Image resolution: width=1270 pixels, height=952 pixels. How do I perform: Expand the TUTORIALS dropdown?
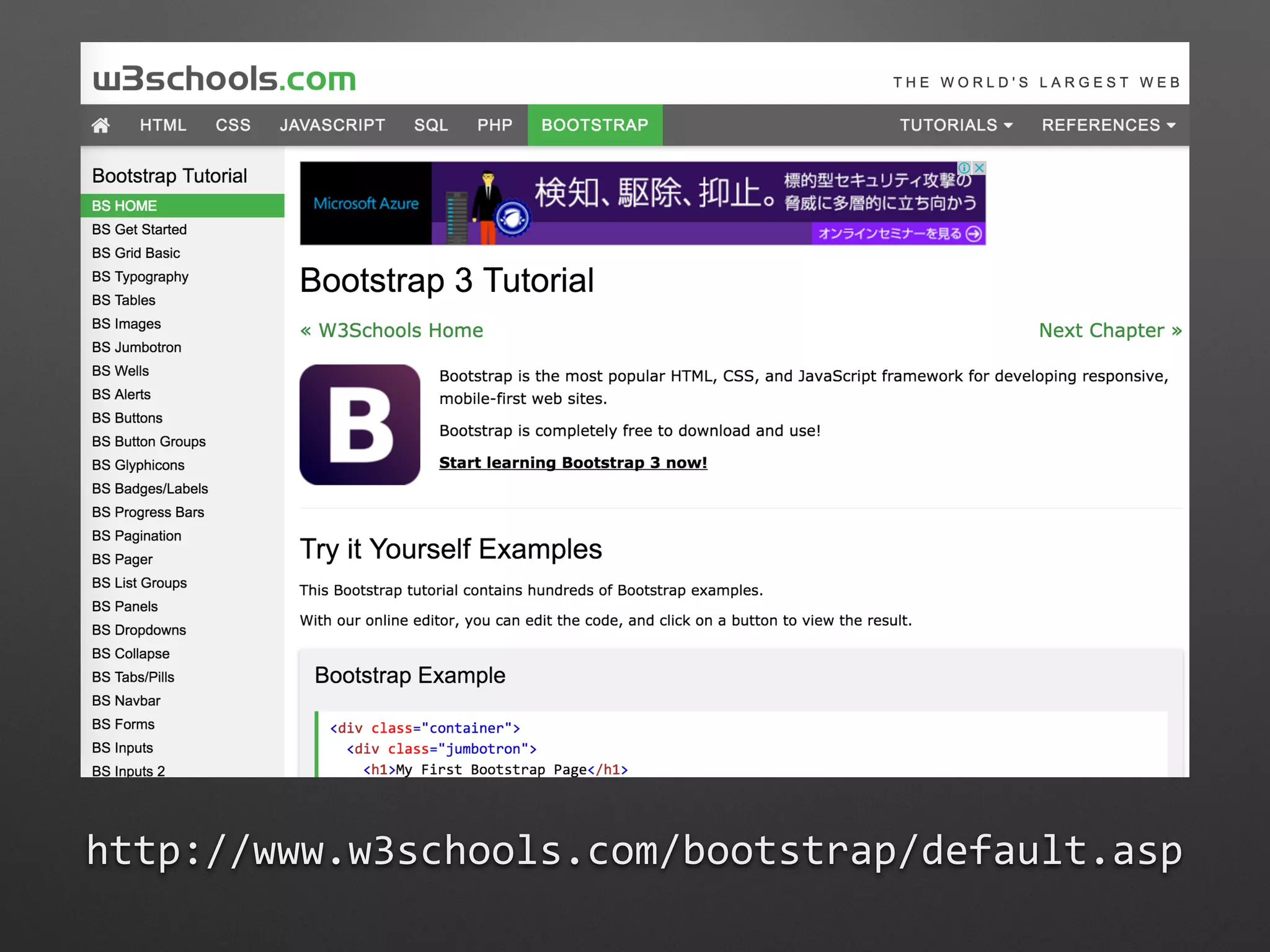(x=956, y=125)
